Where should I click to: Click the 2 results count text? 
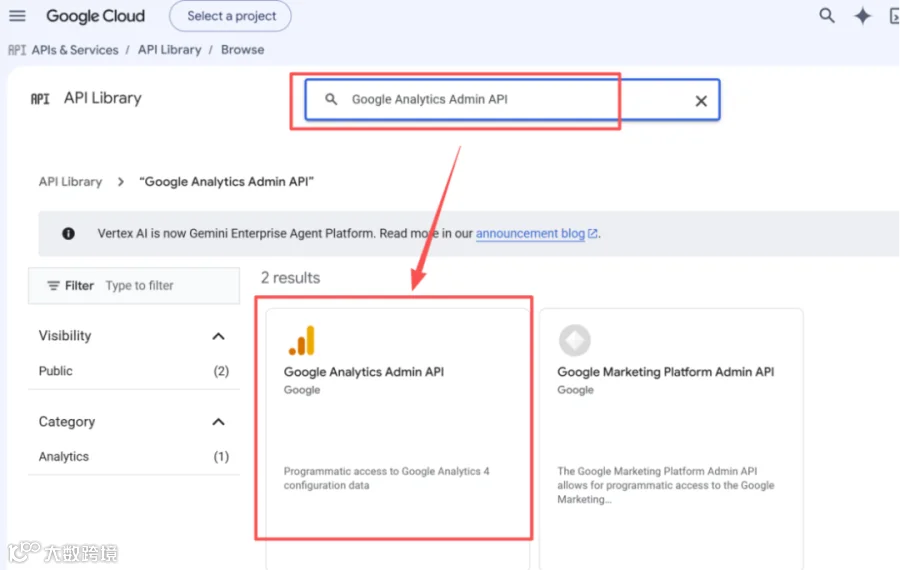click(x=290, y=278)
